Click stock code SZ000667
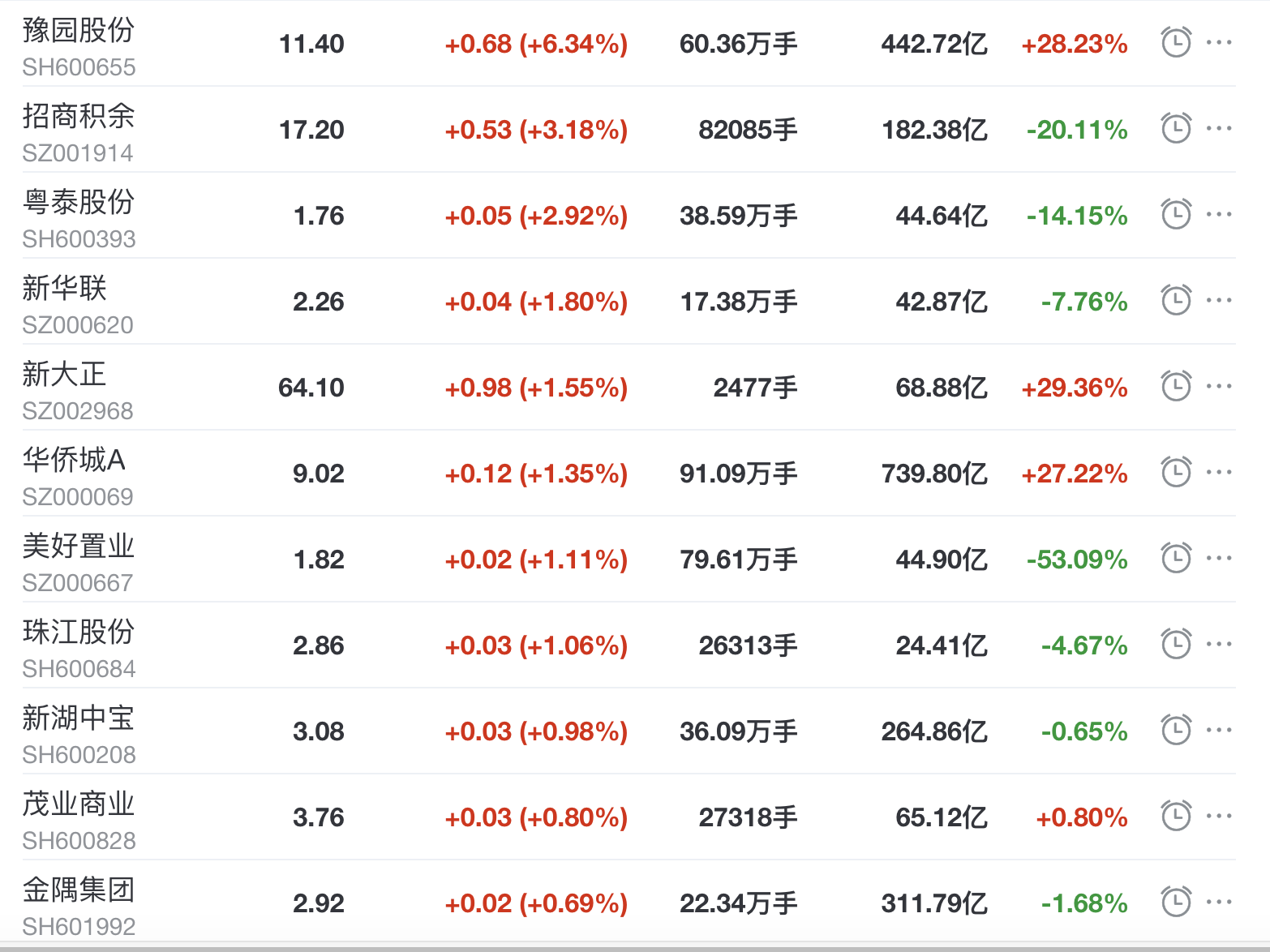Screen dimensions: 1270x952 (78, 583)
